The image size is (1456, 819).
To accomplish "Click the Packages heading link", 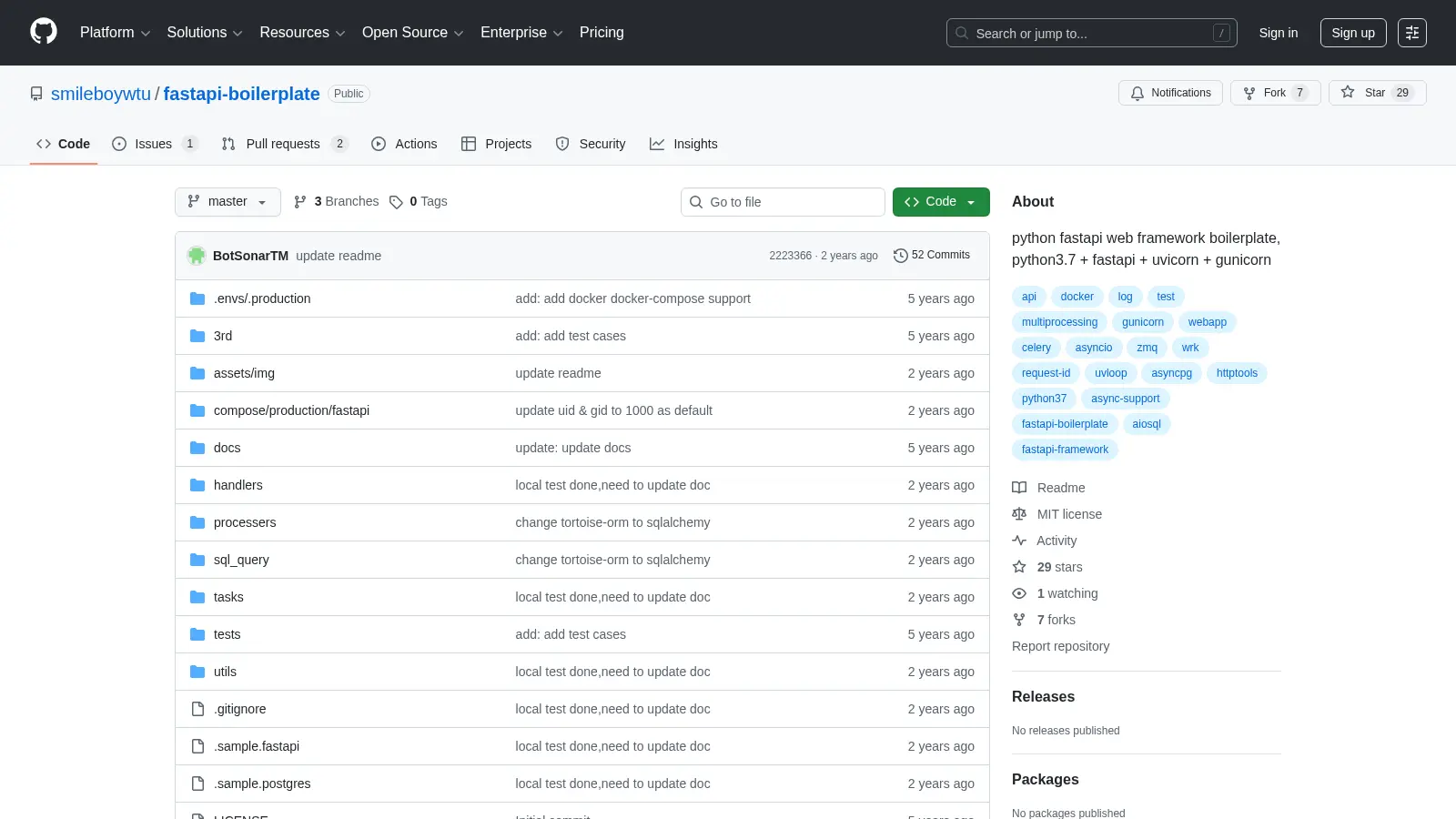I will pos(1046,779).
